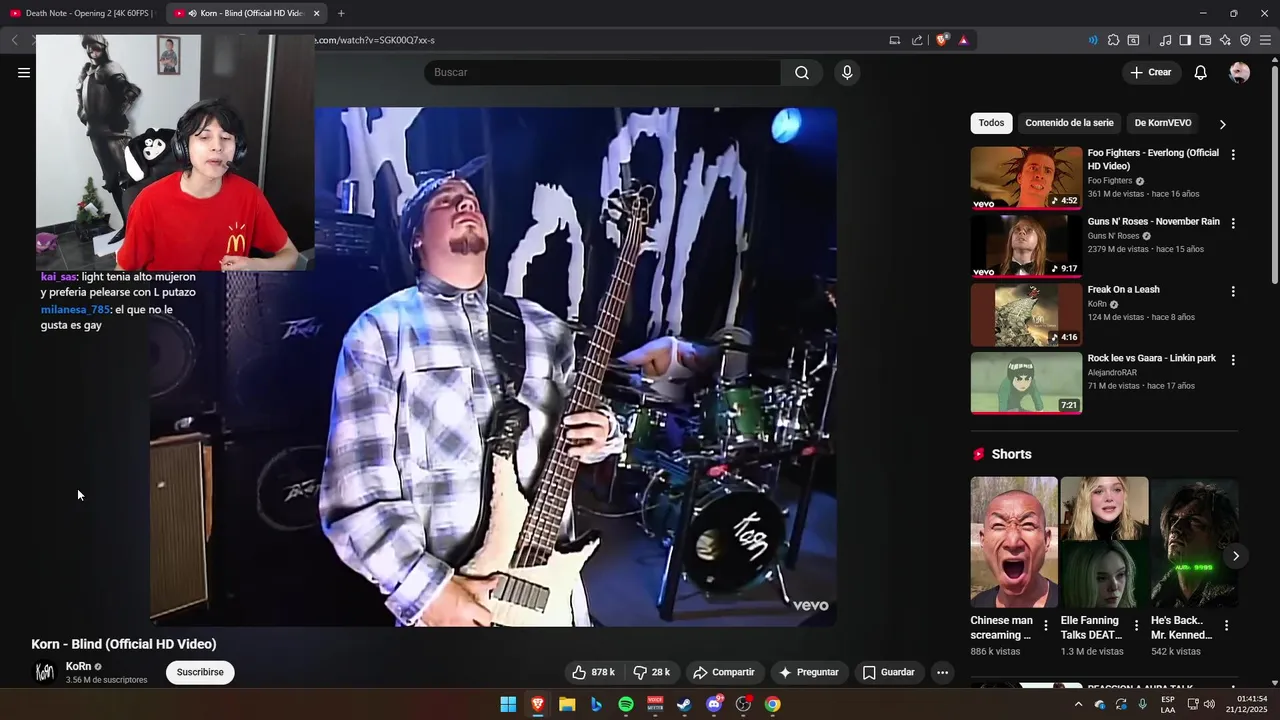Viewport: 1280px width, 720px height.
Task: Open options for He's Back Mr. Kennedy Short
Action: (x=1226, y=626)
